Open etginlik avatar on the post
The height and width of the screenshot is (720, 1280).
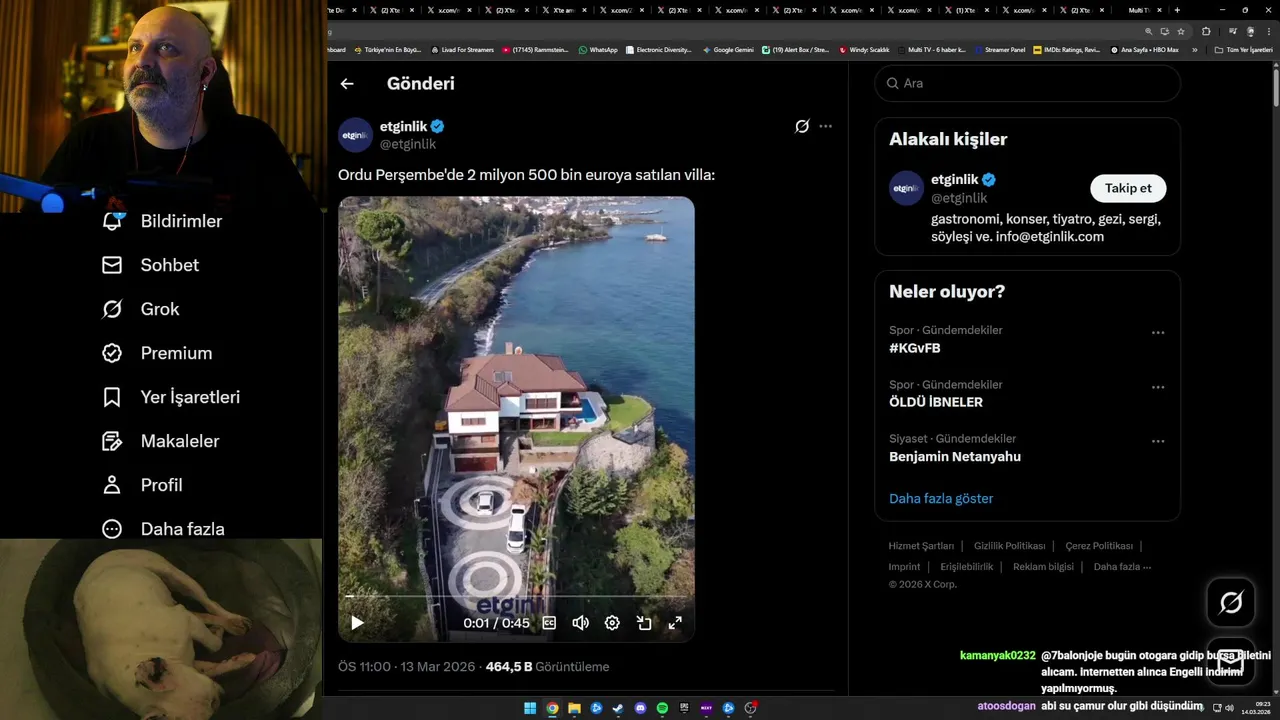coord(356,135)
